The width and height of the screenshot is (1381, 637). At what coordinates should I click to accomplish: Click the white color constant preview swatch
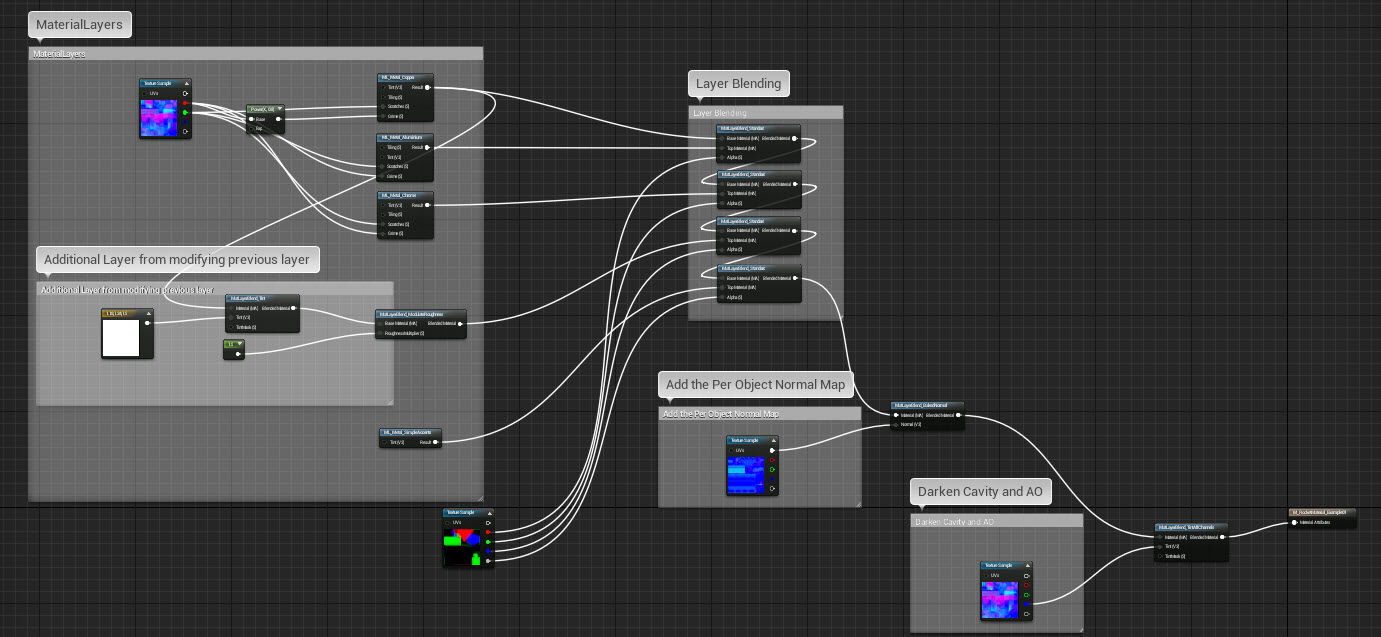122,339
